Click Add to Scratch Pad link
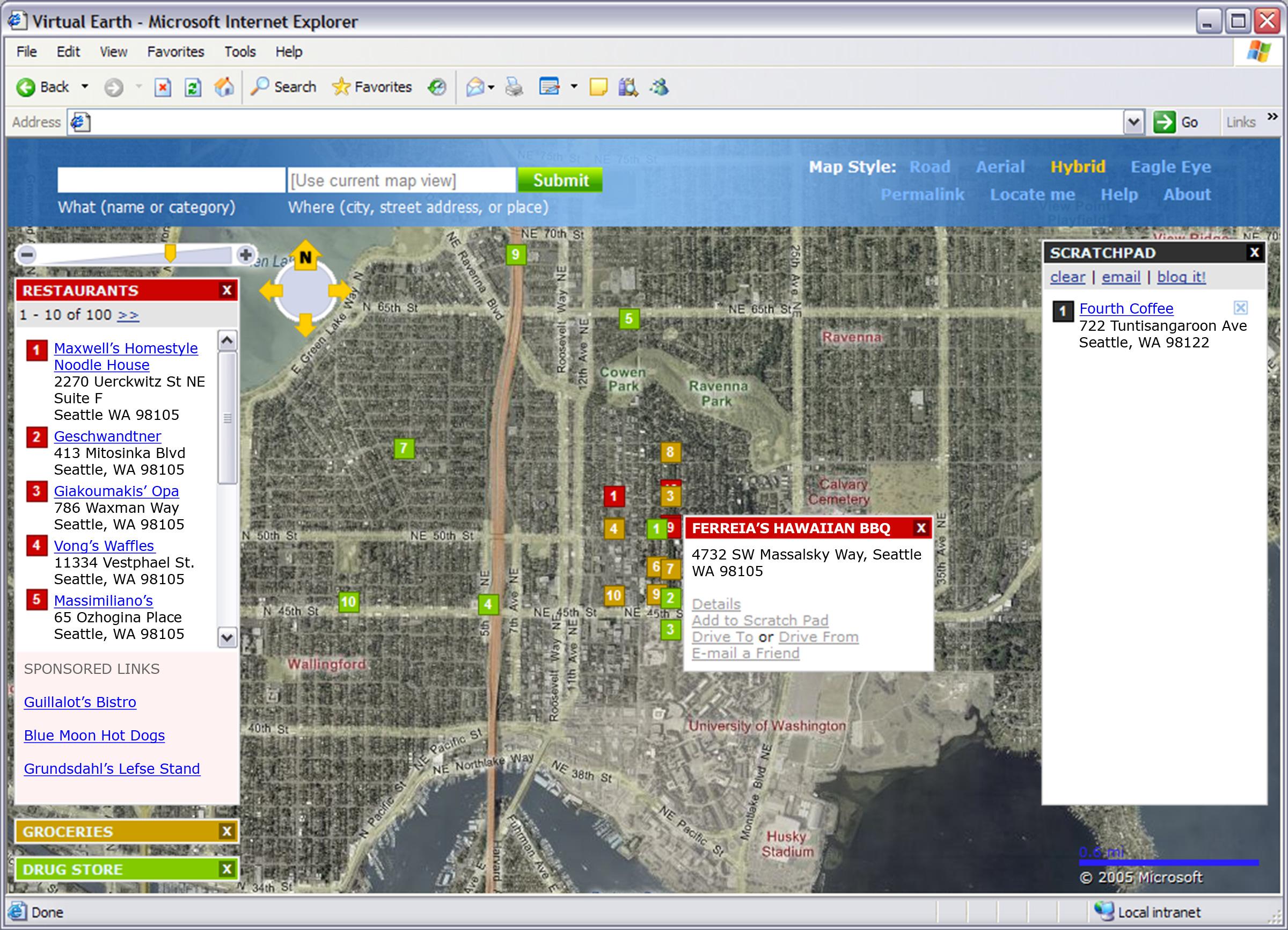Viewport: 1288px width, 930px height. [x=760, y=620]
